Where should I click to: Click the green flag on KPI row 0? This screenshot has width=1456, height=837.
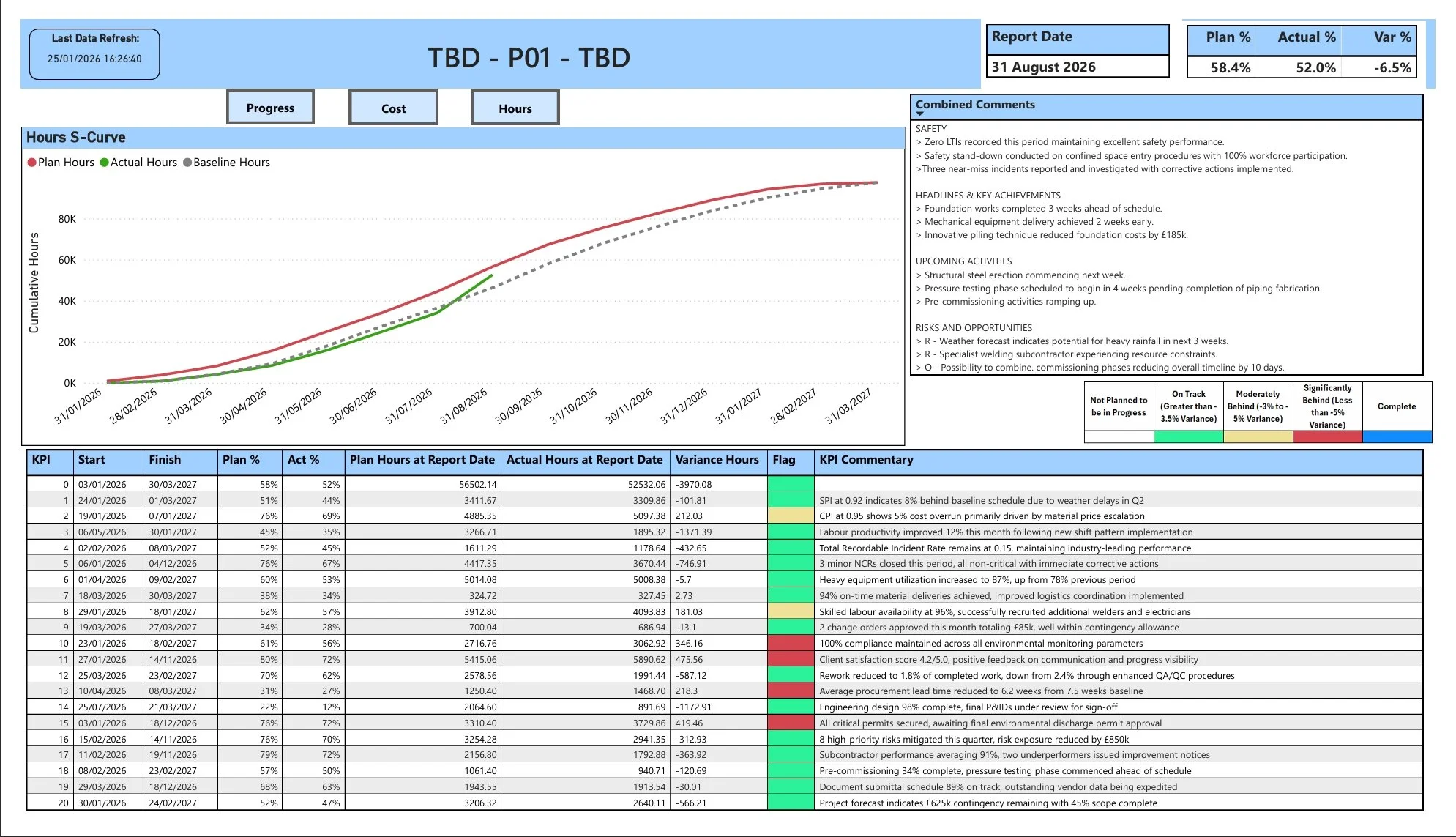point(791,484)
